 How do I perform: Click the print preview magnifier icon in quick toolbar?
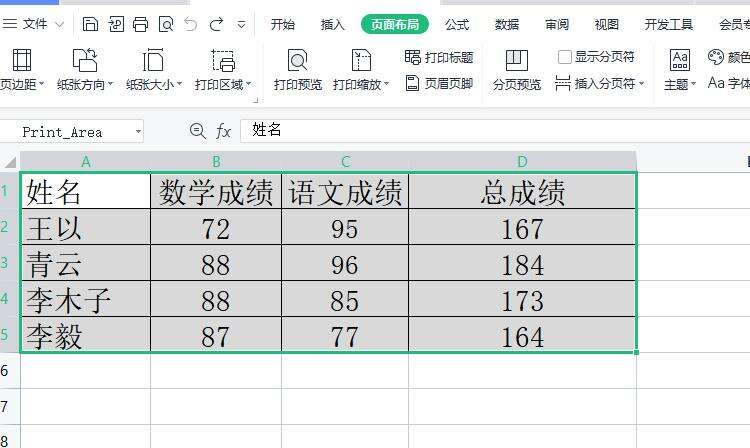(166, 24)
